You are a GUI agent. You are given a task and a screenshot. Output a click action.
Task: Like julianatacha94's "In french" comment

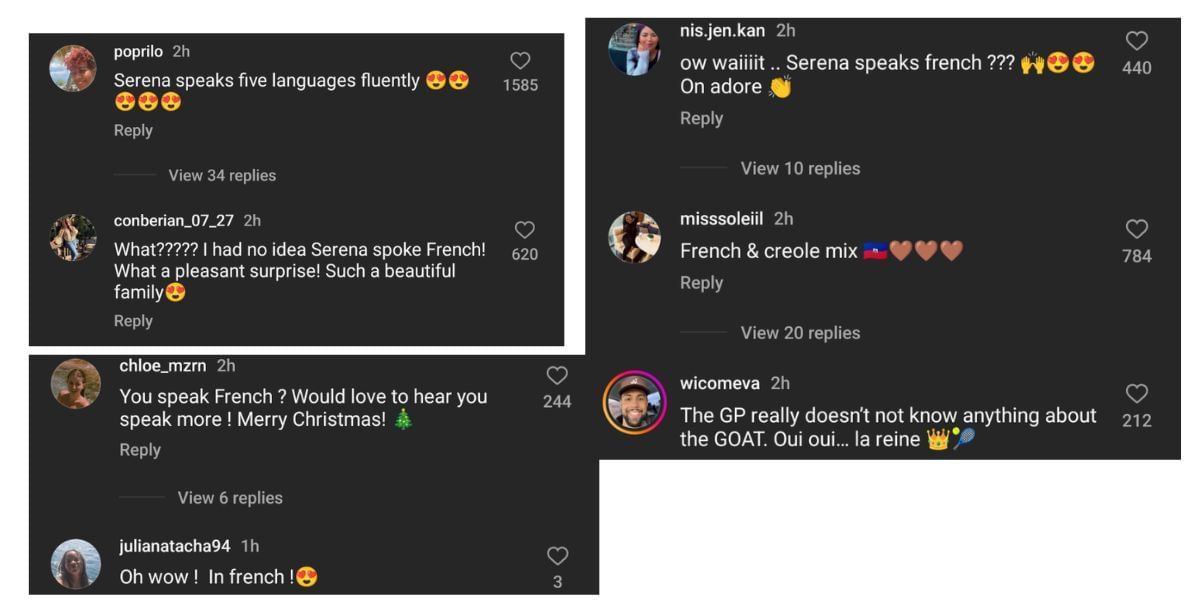pos(557,556)
